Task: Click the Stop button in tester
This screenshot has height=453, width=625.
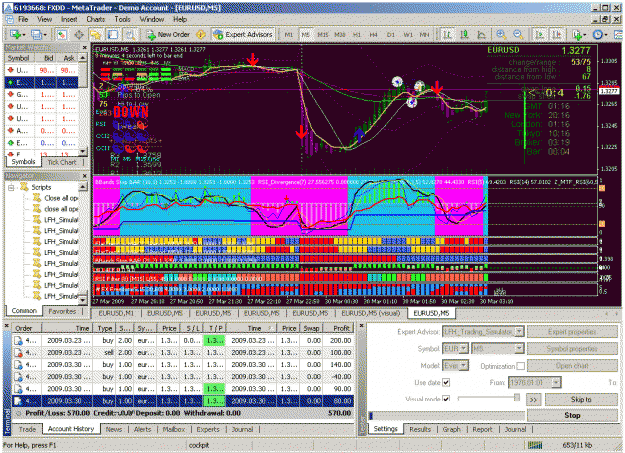Action: pyautogui.click(x=572, y=416)
